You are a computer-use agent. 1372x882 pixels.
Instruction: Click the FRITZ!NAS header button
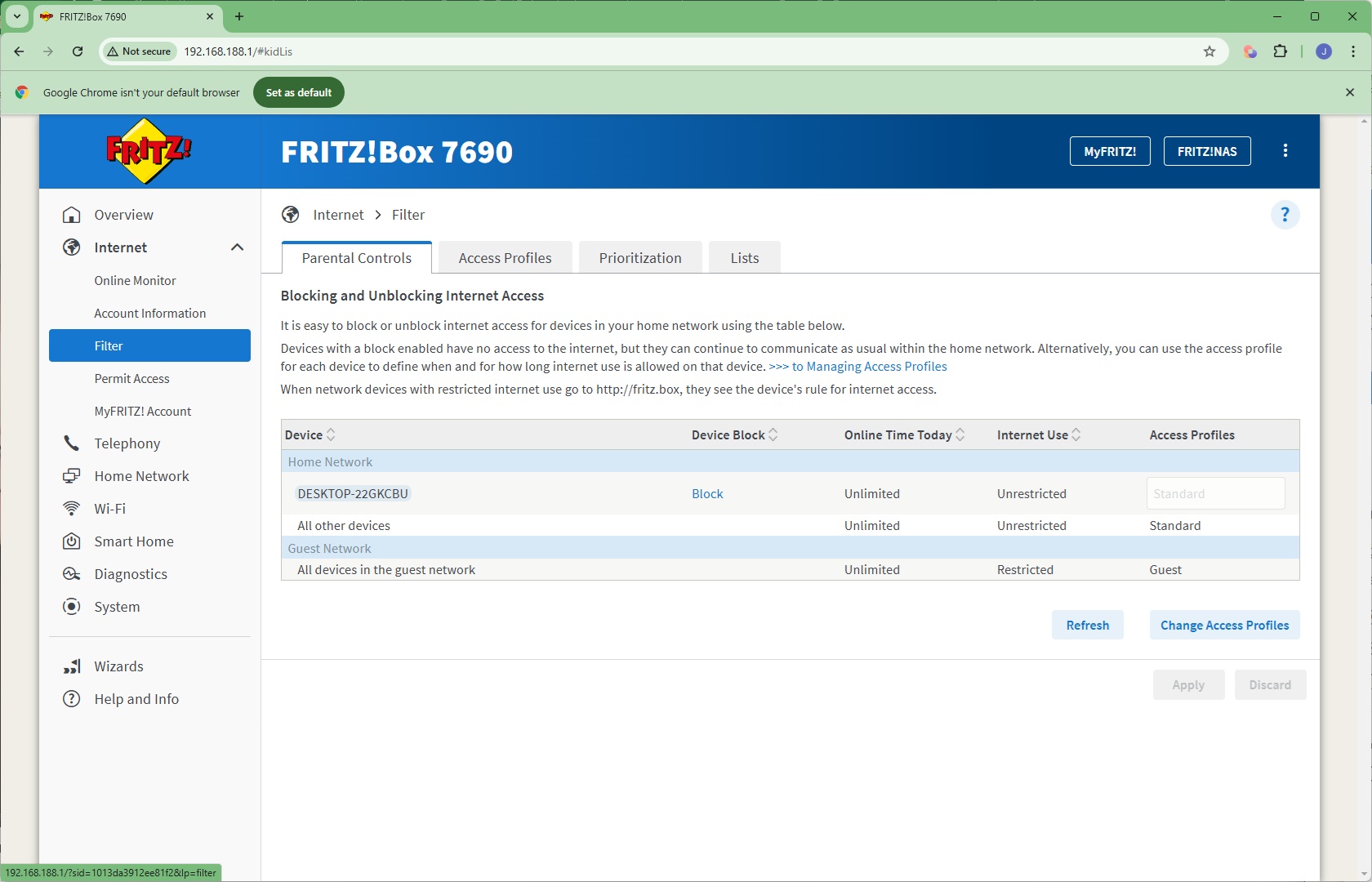click(x=1207, y=151)
